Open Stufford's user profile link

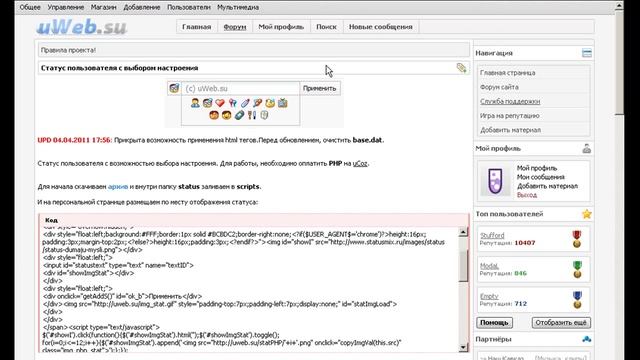(x=492, y=235)
